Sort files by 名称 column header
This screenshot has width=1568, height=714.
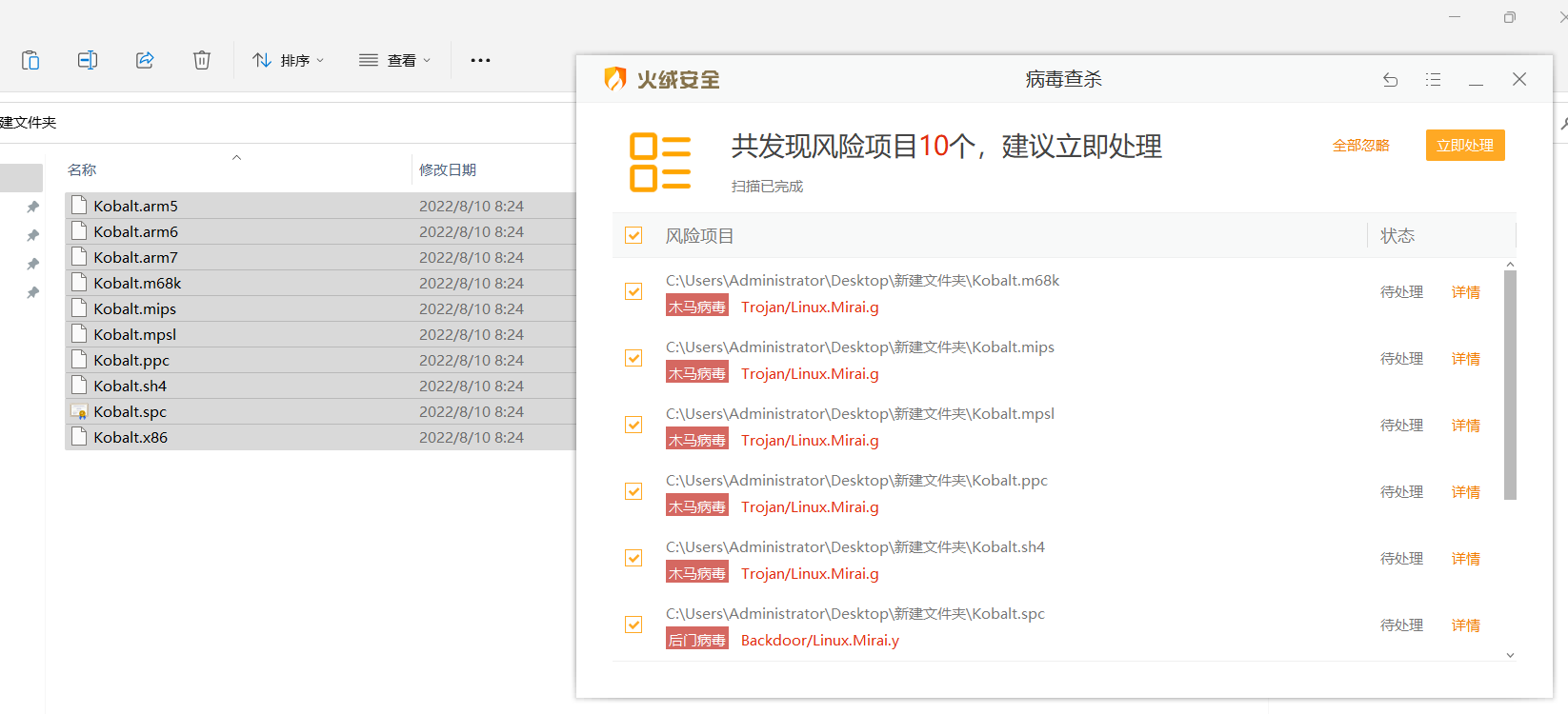coord(82,169)
